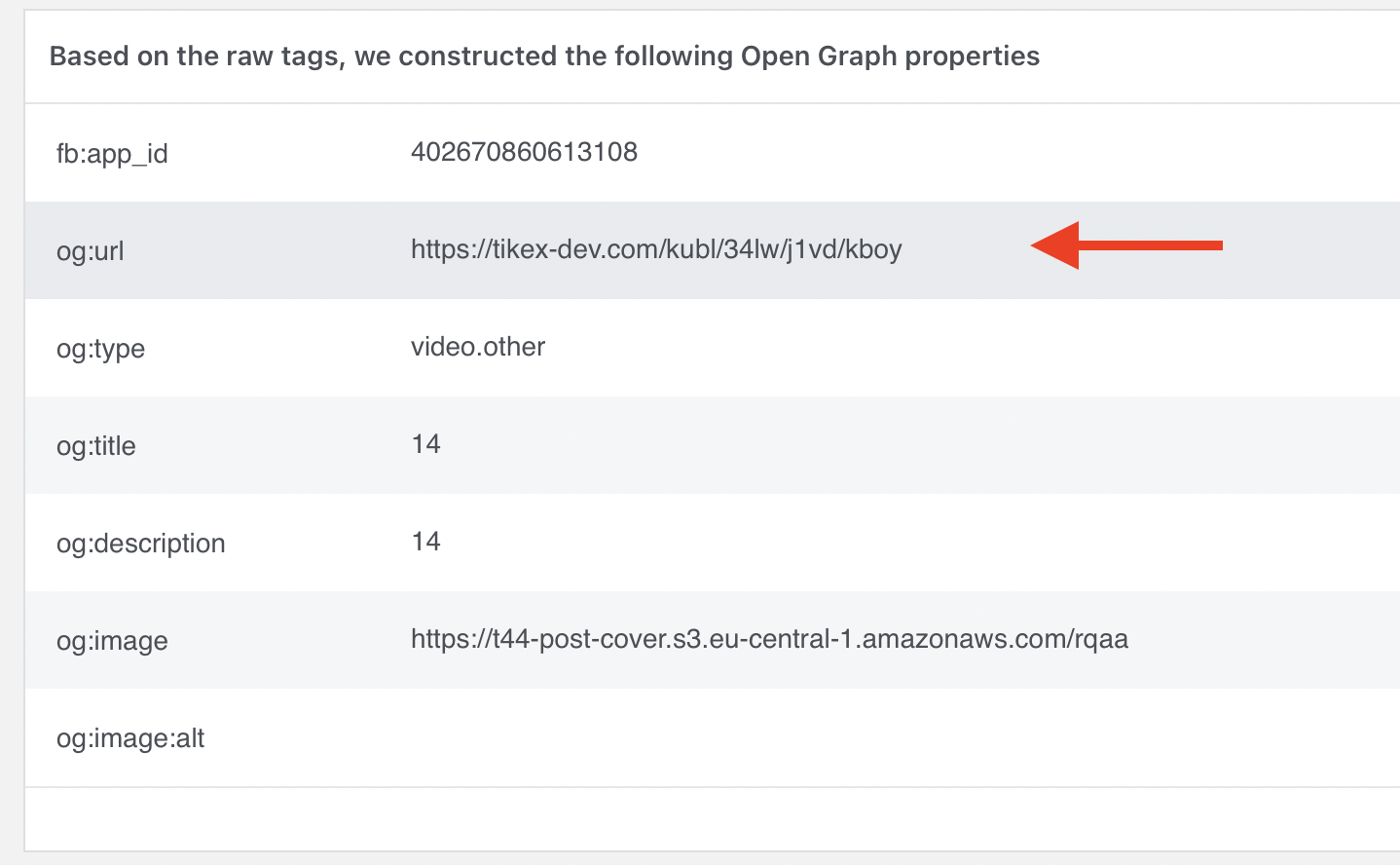This screenshot has width=1400, height=865.
Task: Click the red arrow pointing at og:url
Action: click(1124, 245)
